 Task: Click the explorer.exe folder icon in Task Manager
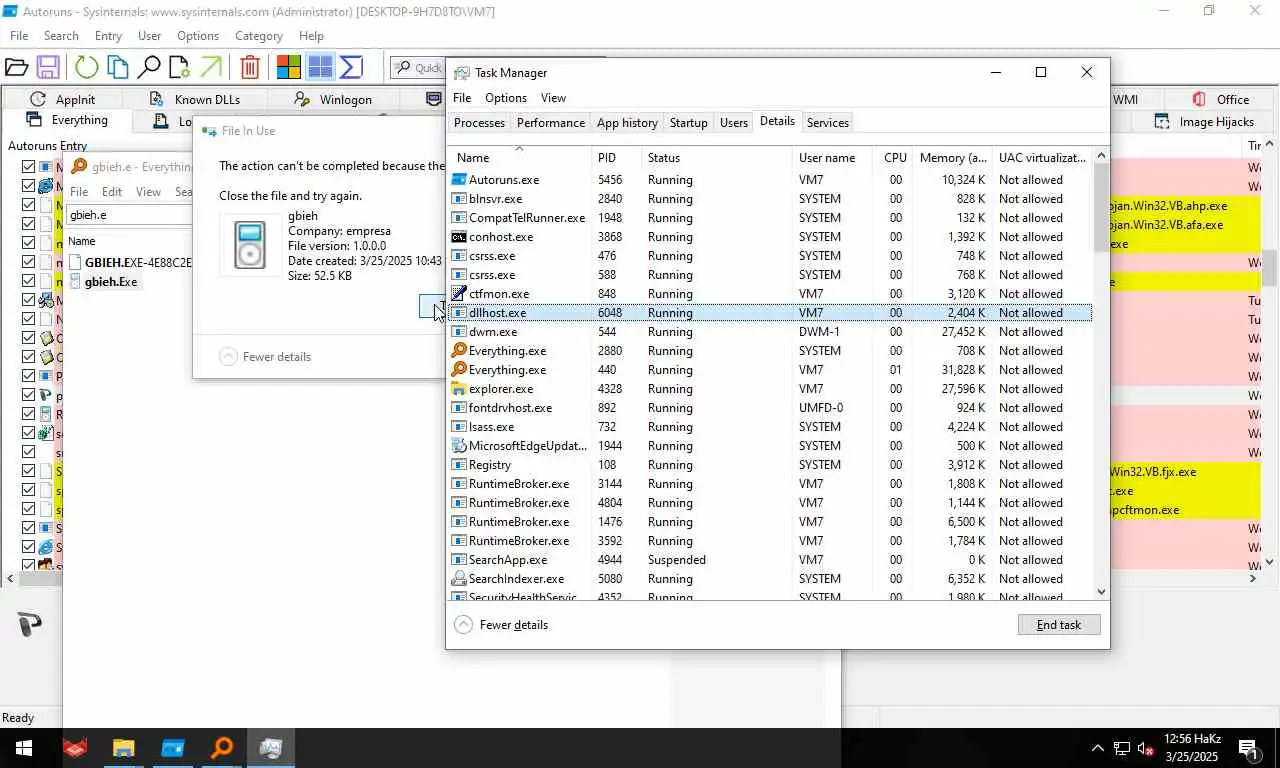[x=459, y=389]
